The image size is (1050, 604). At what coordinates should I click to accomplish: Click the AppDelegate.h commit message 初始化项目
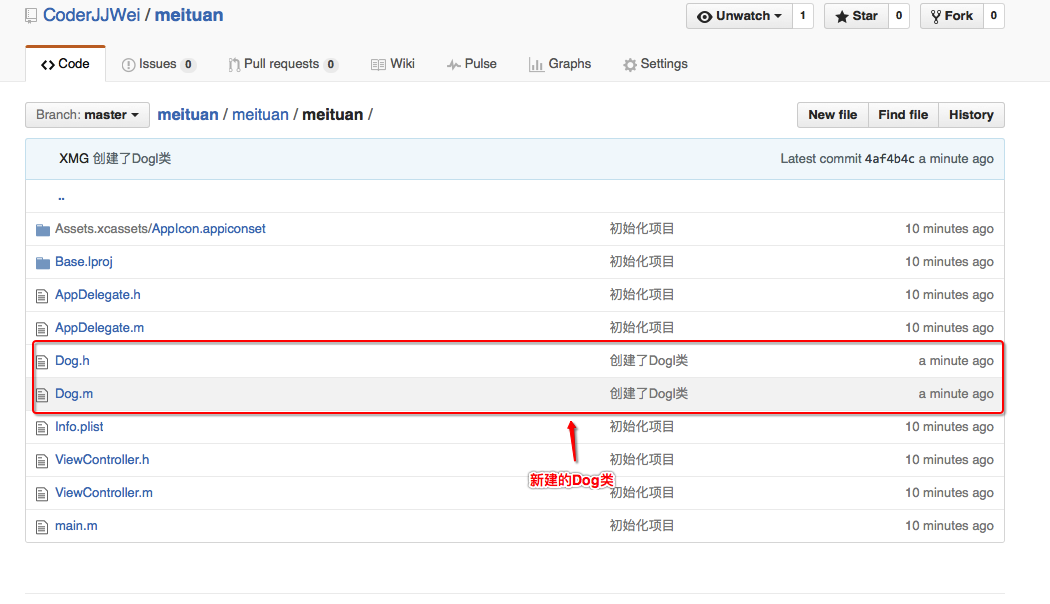coord(642,295)
